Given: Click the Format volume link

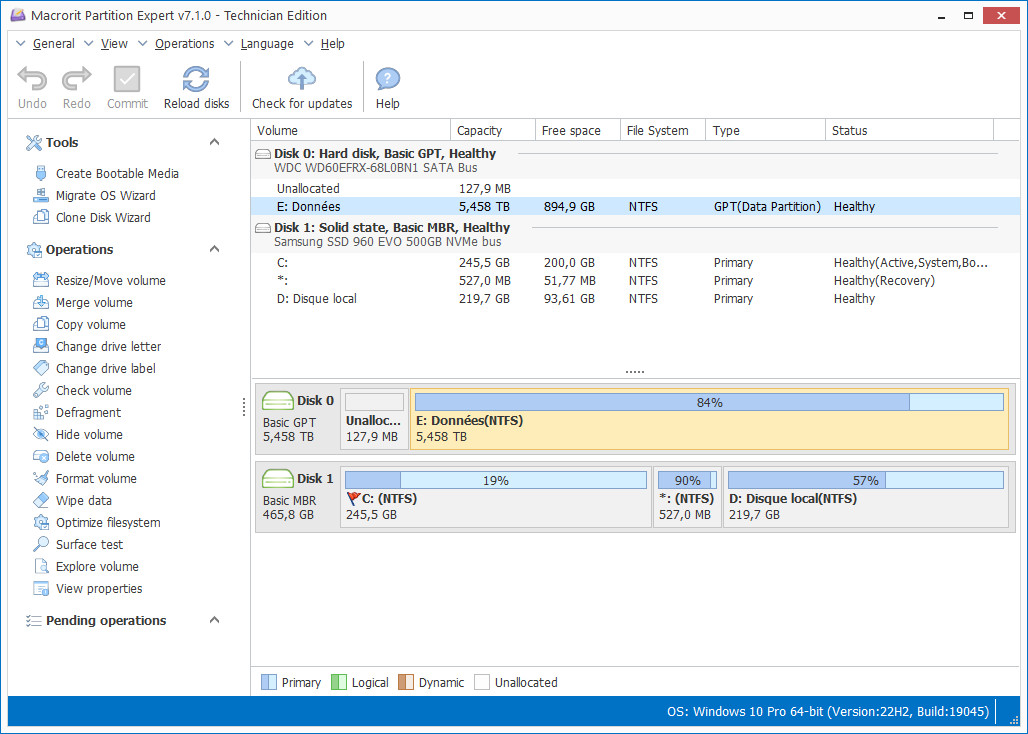Looking at the screenshot, I should (x=96, y=478).
